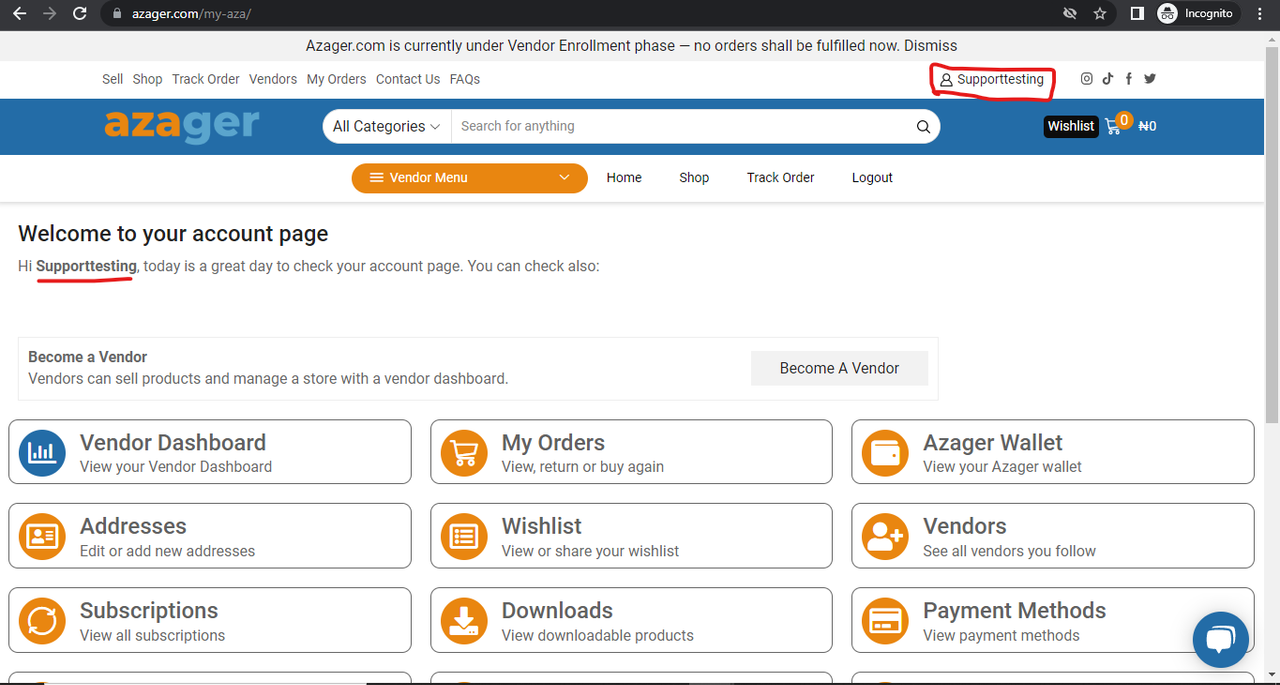The width and height of the screenshot is (1280, 685).
Task: Go to Shop in the navigation bar
Action: tap(694, 177)
